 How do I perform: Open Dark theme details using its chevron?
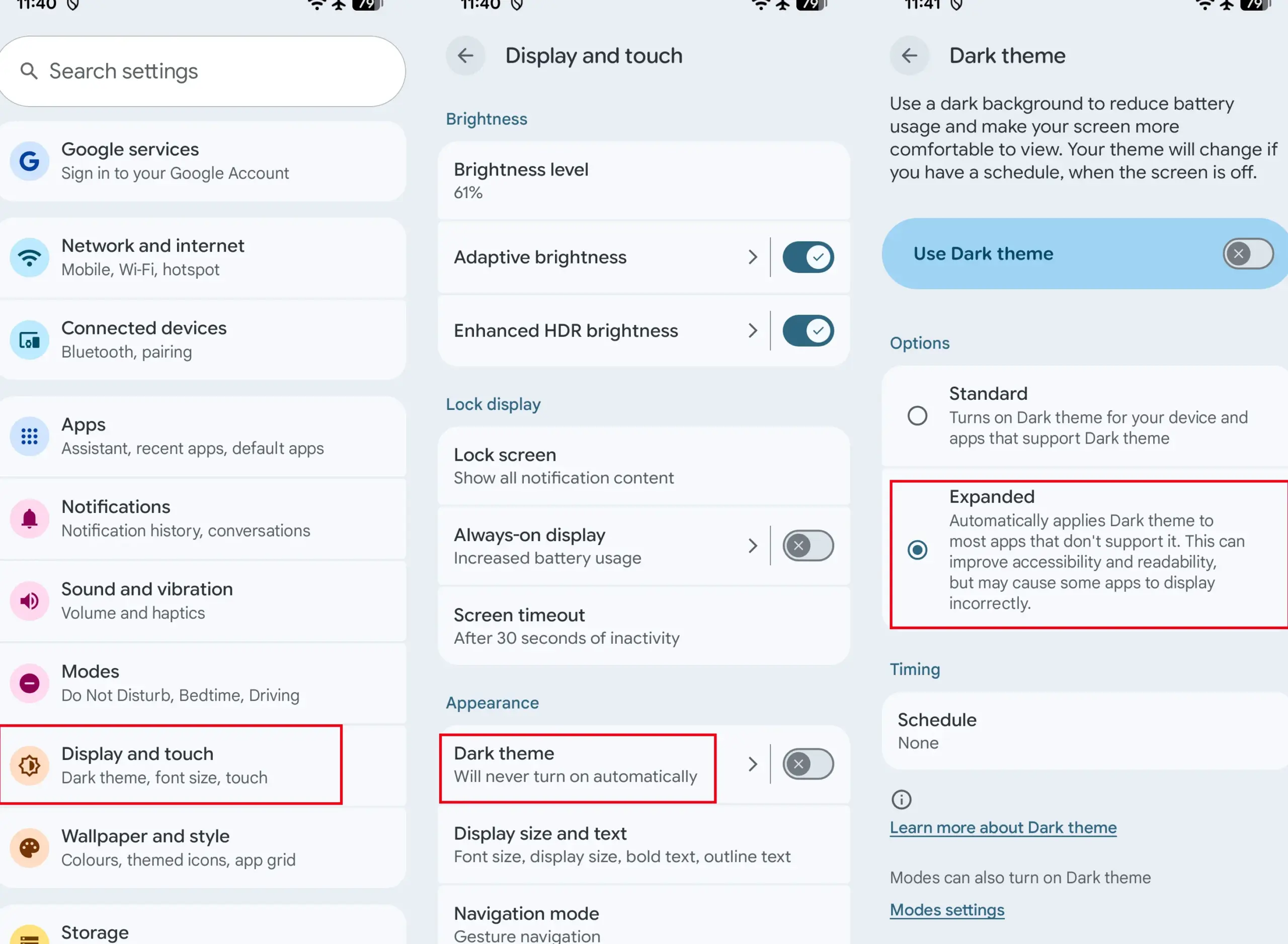pos(753,764)
